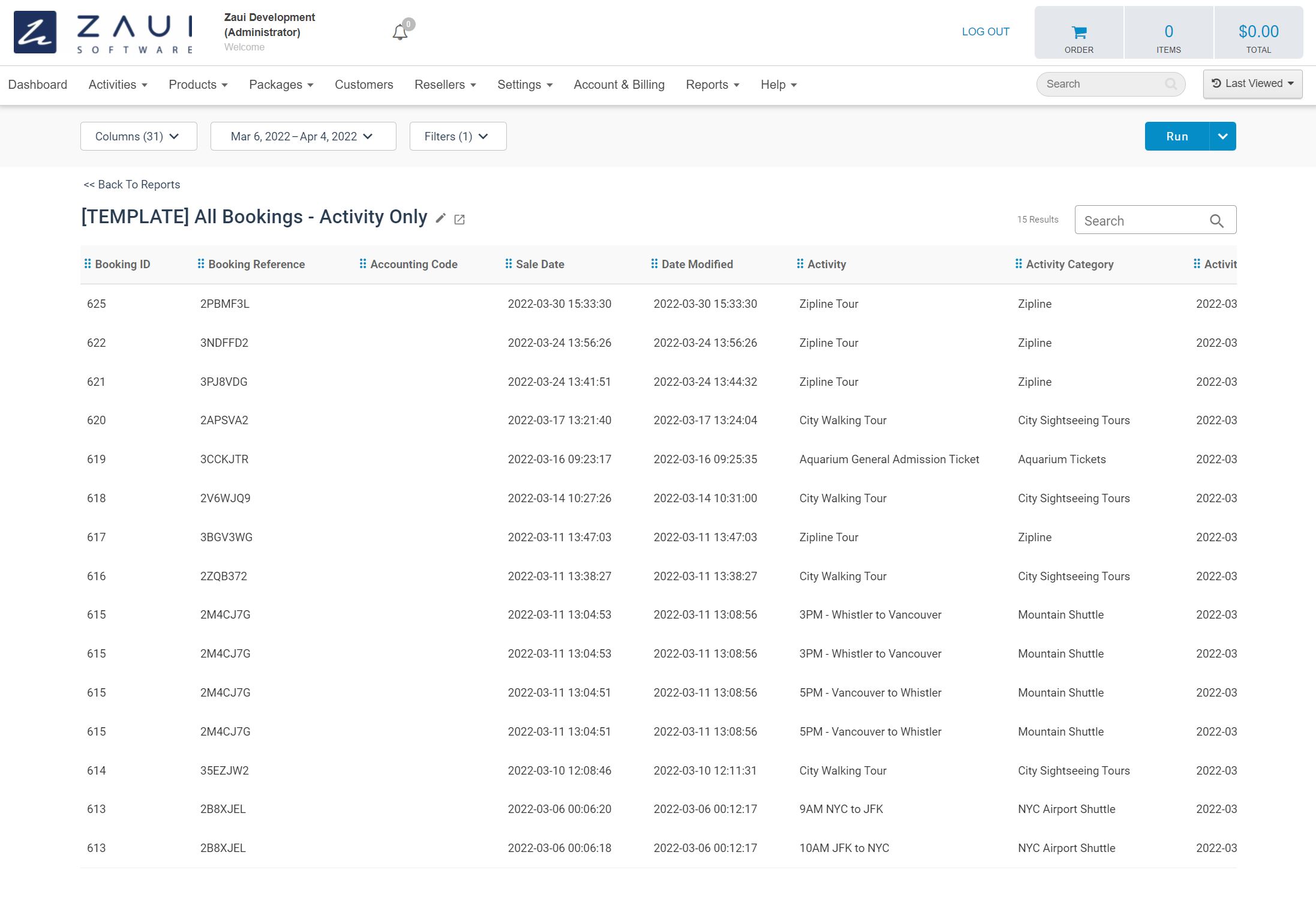Open the Settings menu

525,84
